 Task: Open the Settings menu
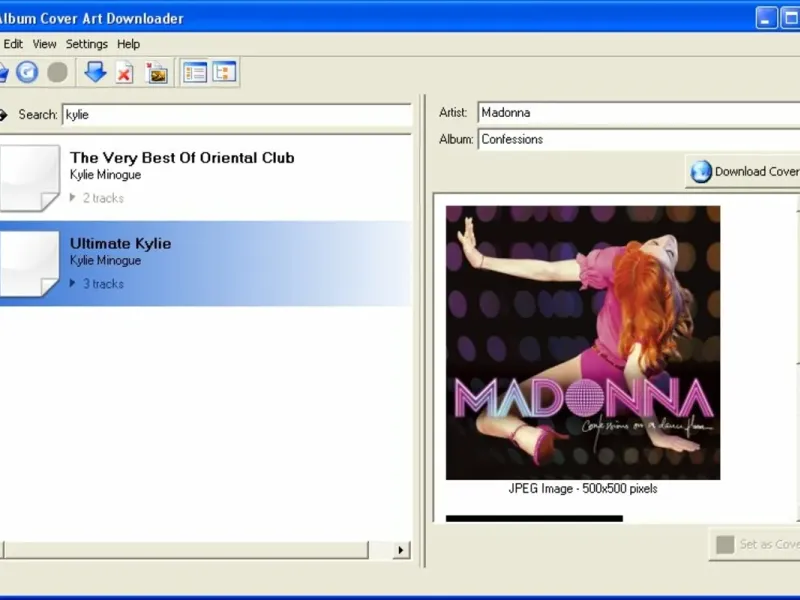(87, 44)
